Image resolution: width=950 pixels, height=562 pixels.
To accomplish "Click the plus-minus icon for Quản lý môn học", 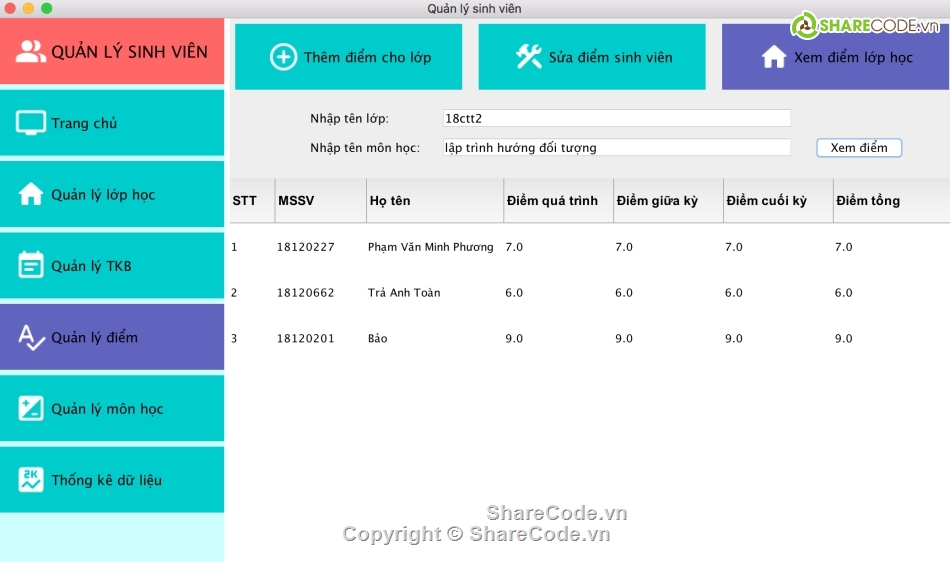I will click(x=31, y=408).
